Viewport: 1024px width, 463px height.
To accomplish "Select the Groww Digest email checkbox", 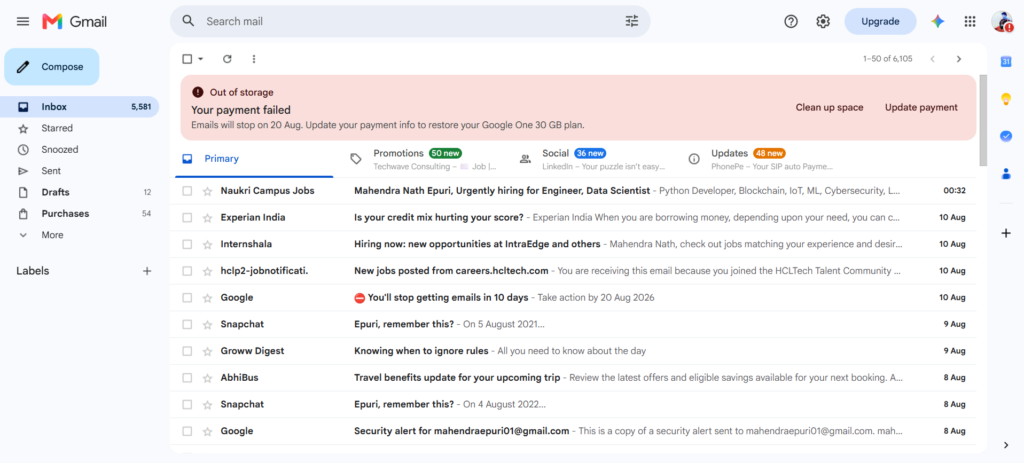I will (x=187, y=351).
